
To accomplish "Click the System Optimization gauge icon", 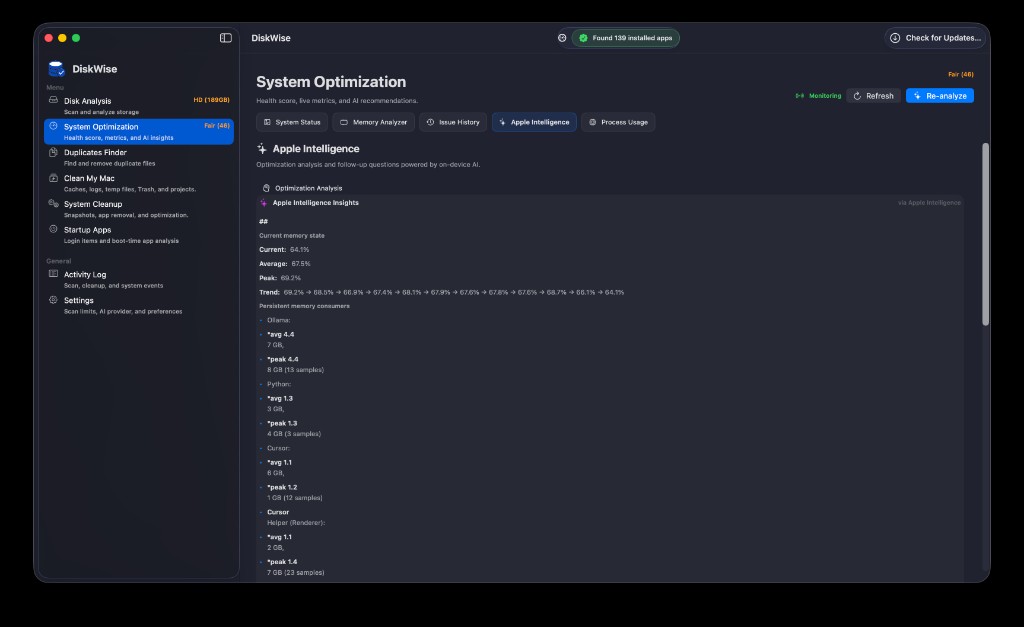I will click(54, 126).
